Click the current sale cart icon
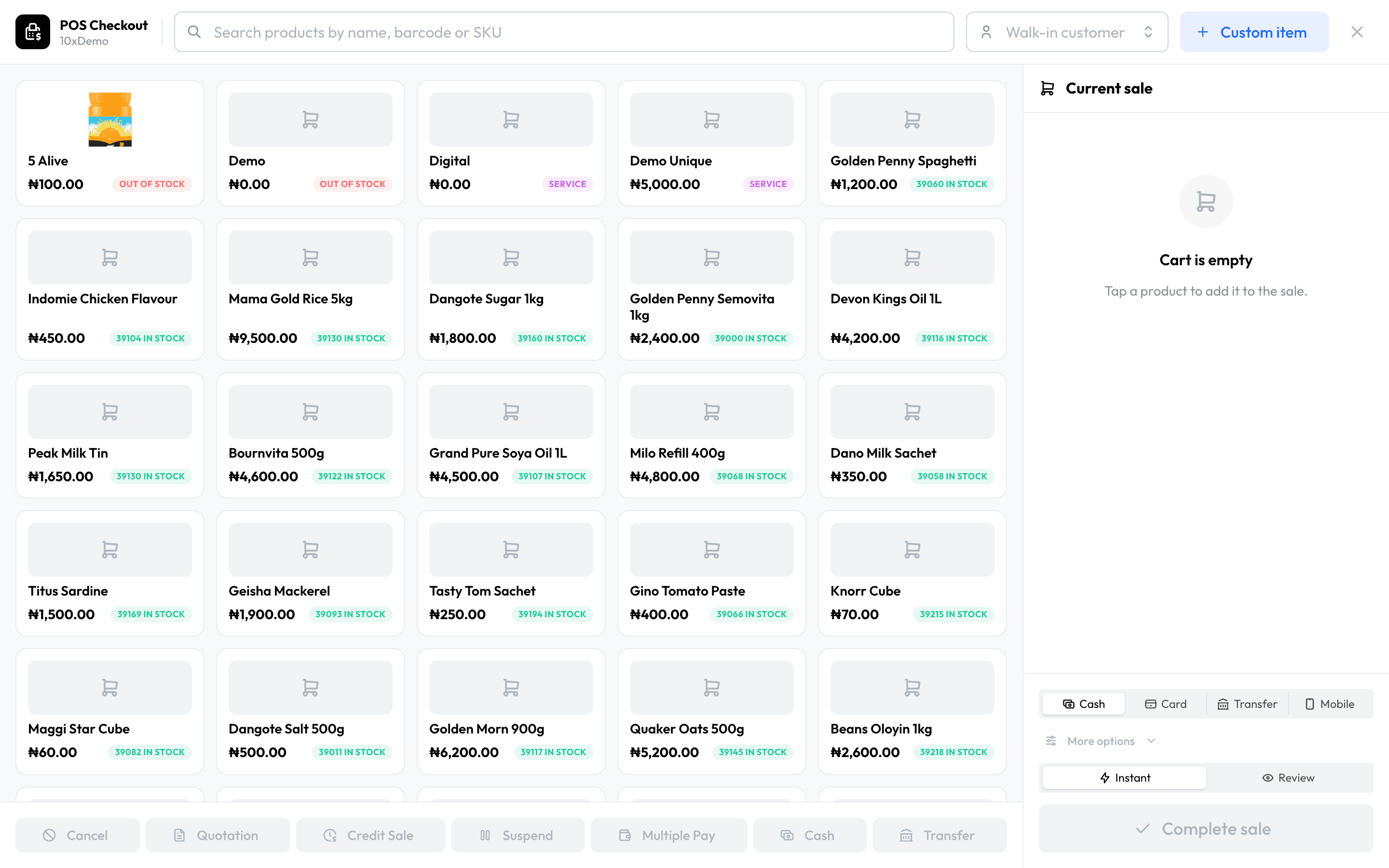 [x=1048, y=88]
